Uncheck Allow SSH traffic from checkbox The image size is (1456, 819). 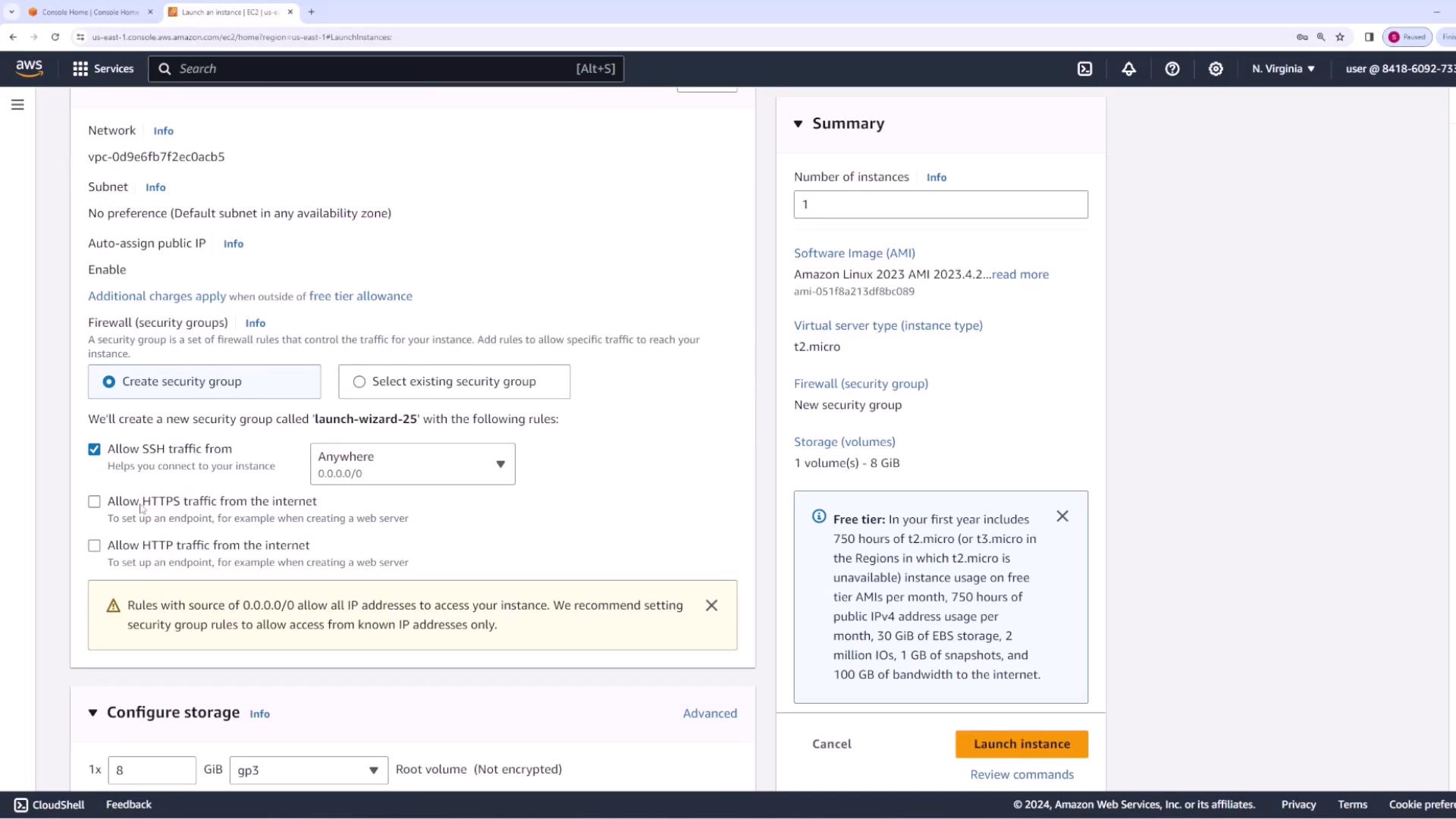pyautogui.click(x=94, y=450)
